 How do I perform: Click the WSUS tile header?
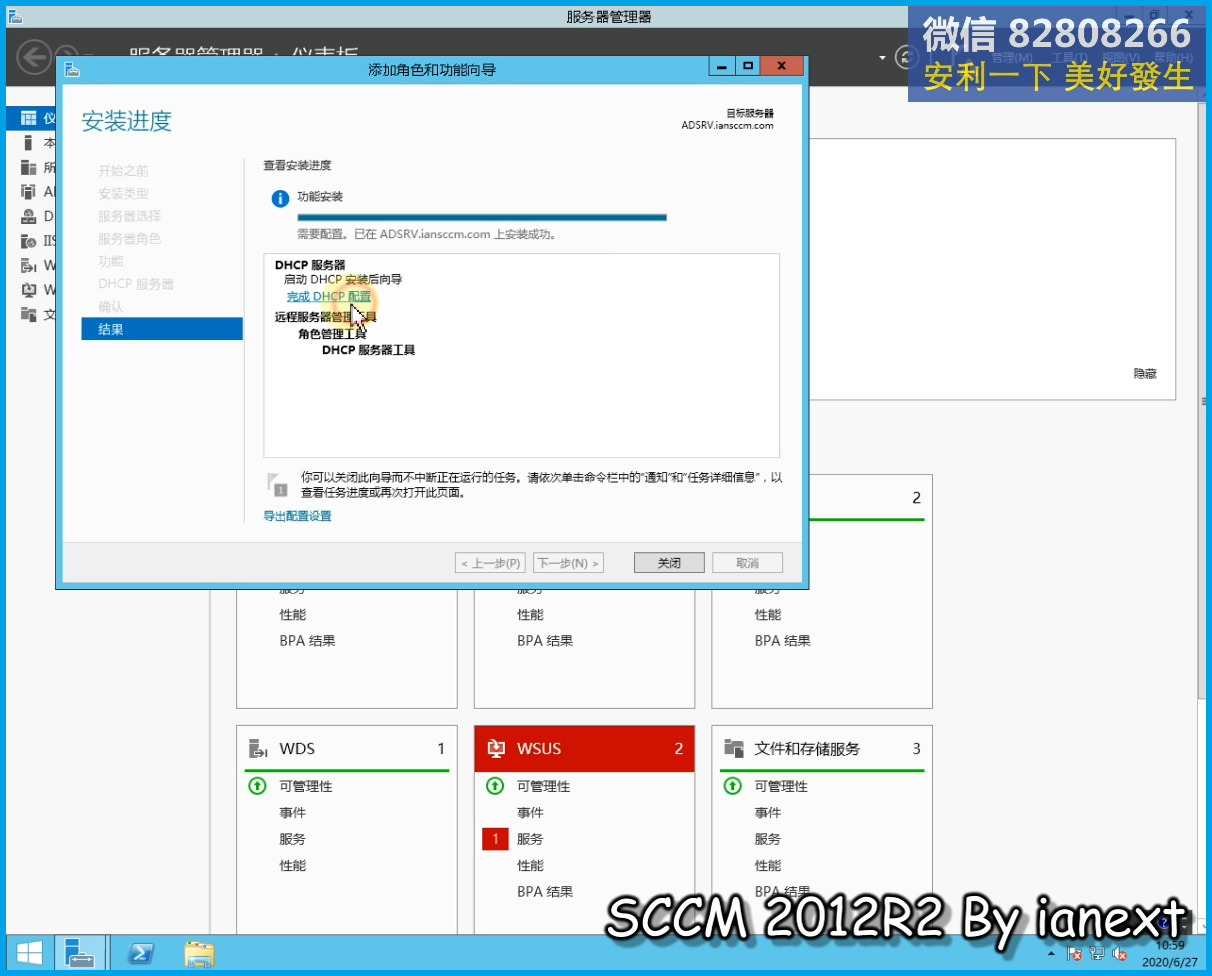[584, 748]
